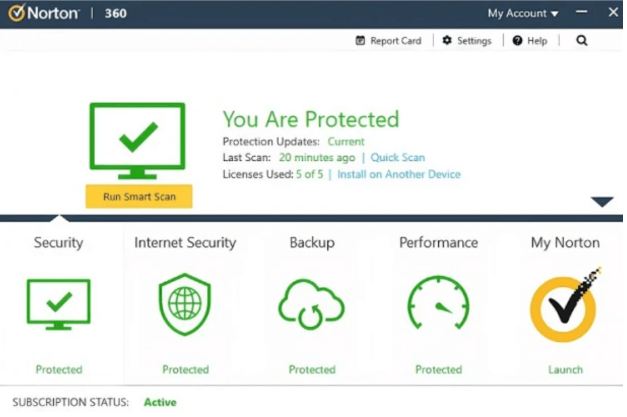Image resolution: width=627 pixels, height=417 pixels.
Task: Click Protected status under Internet Security
Action: tap(186, 369)
